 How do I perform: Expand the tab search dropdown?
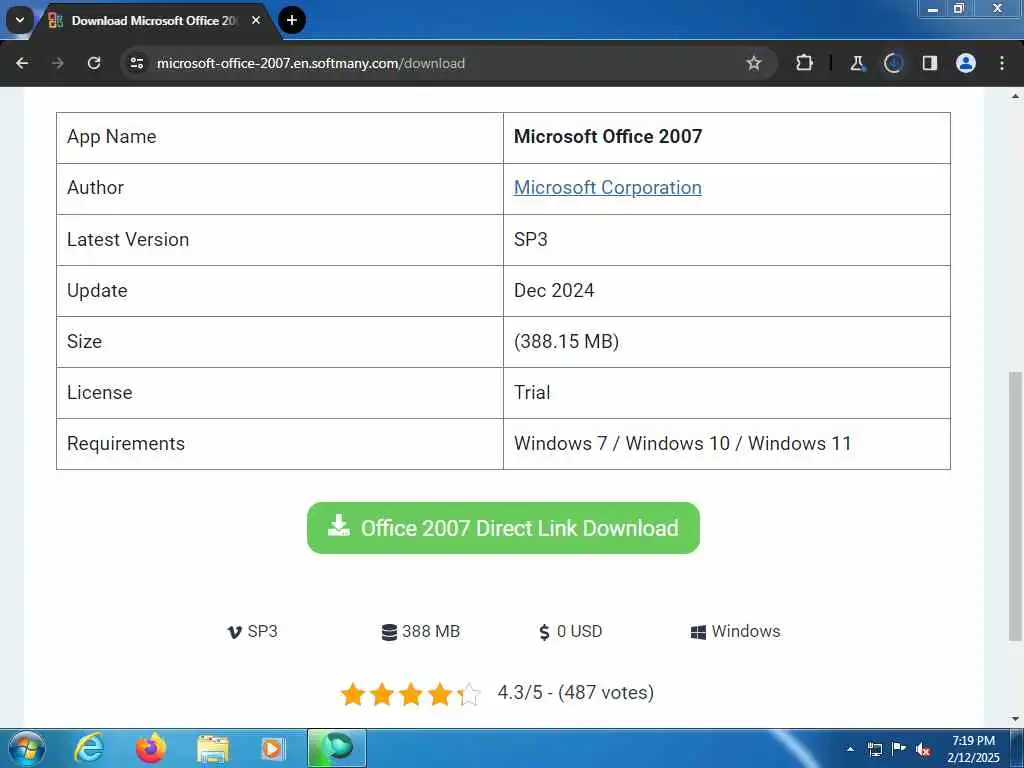pos(20,20)
